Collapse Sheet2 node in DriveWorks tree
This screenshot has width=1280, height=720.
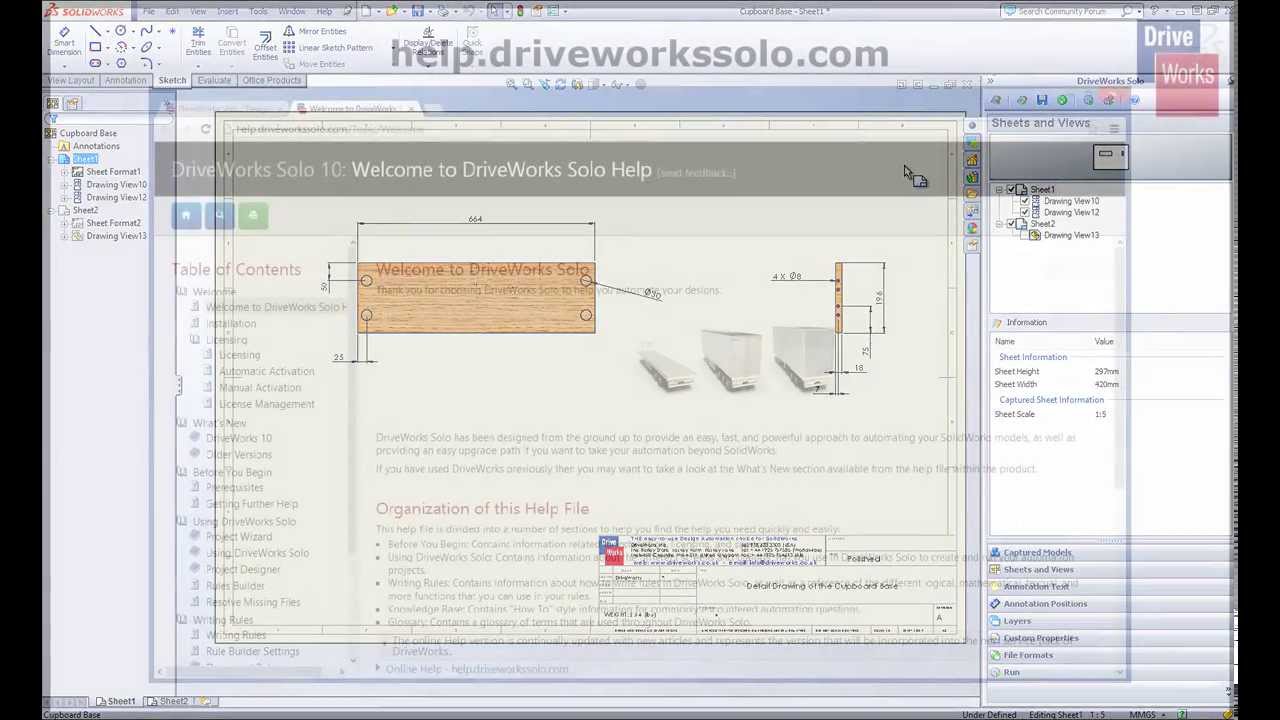coord(999,224)
